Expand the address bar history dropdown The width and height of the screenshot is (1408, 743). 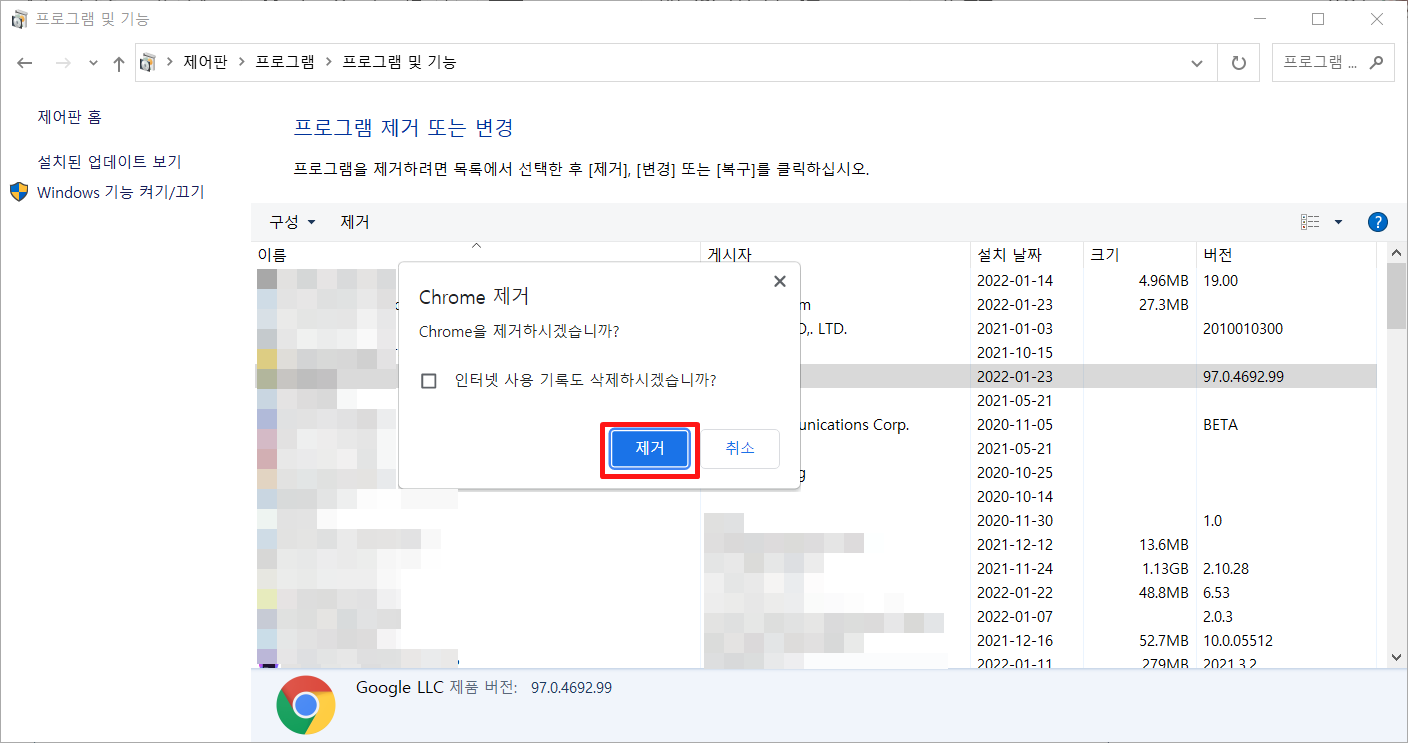point(1197,63)
